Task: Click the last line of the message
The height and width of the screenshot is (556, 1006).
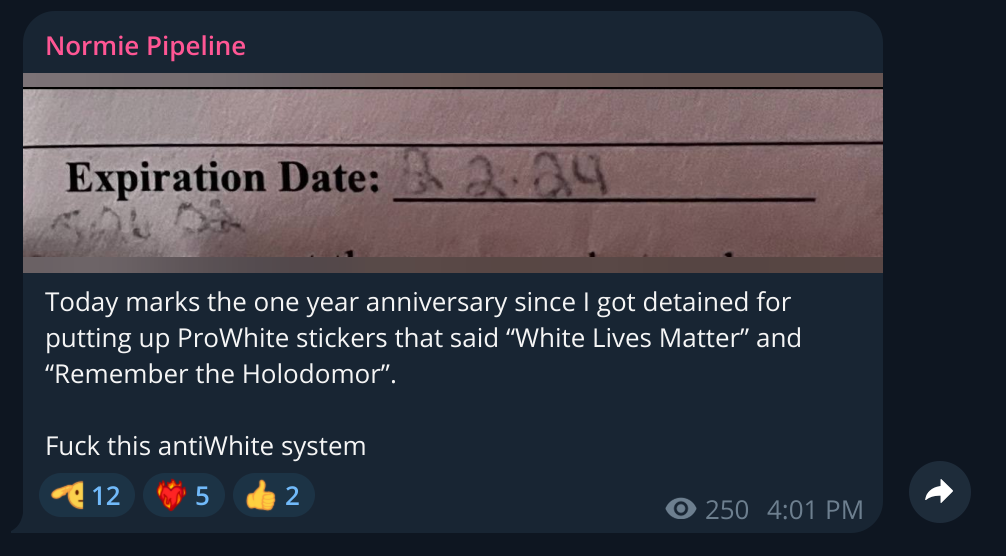Action: click(x=206, y=446)
